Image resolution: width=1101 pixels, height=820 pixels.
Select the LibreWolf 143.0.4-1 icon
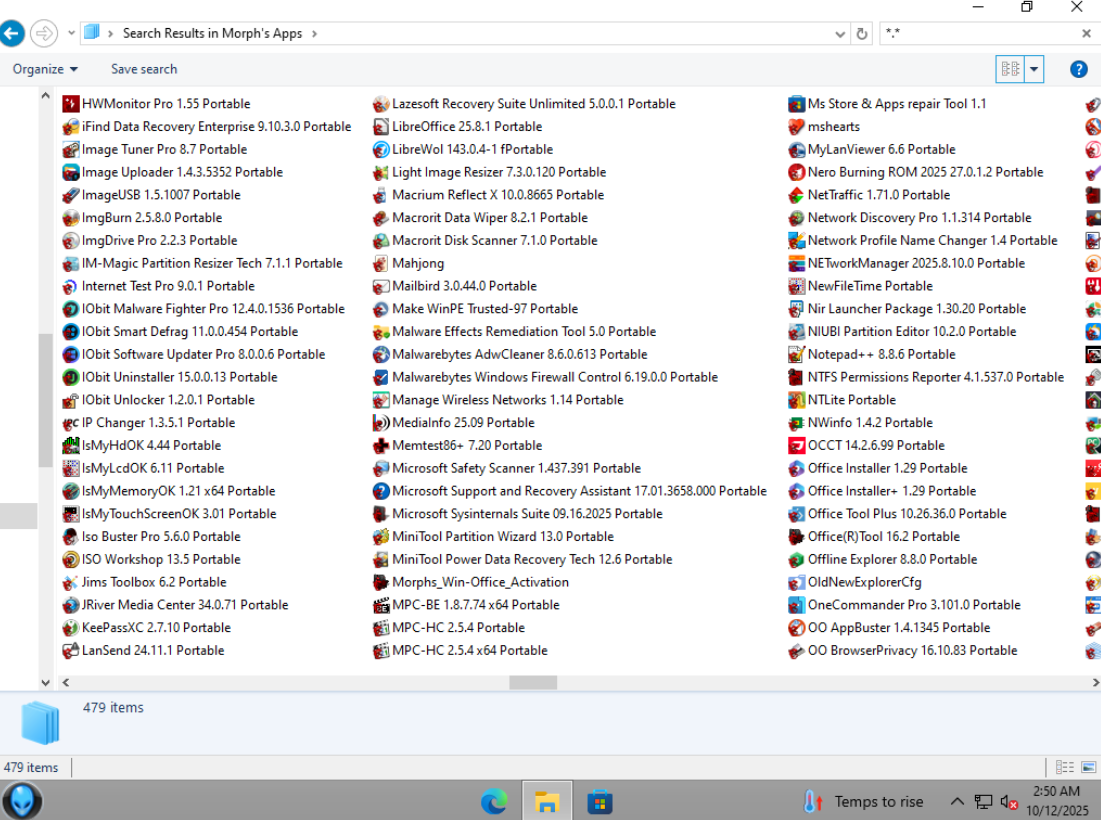(381, 150)
